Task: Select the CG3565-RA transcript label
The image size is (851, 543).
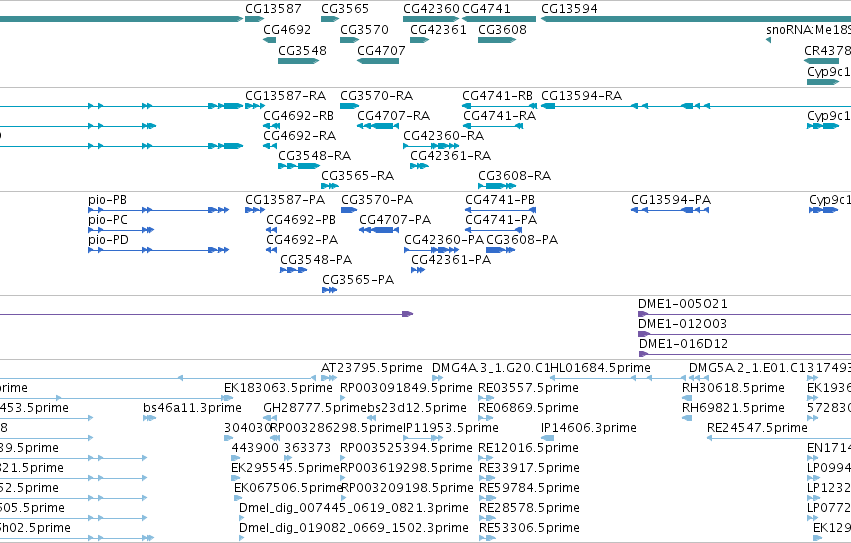Action: click(x=358, y=176)
